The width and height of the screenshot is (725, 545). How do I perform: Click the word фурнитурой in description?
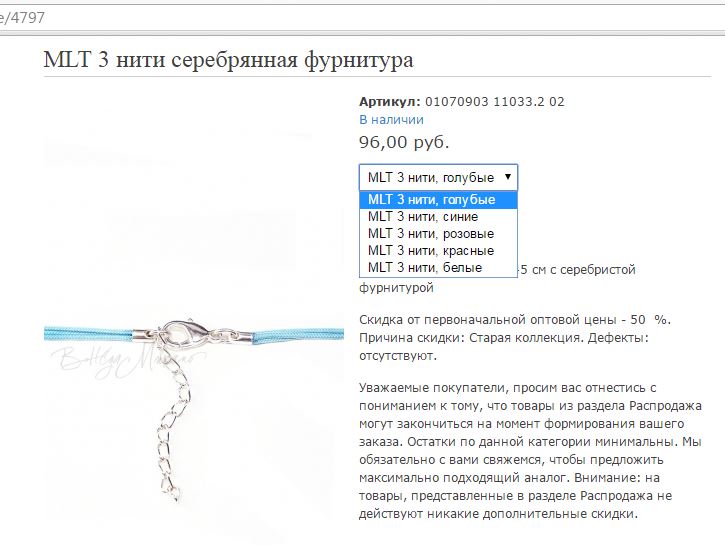click(396, 288)
